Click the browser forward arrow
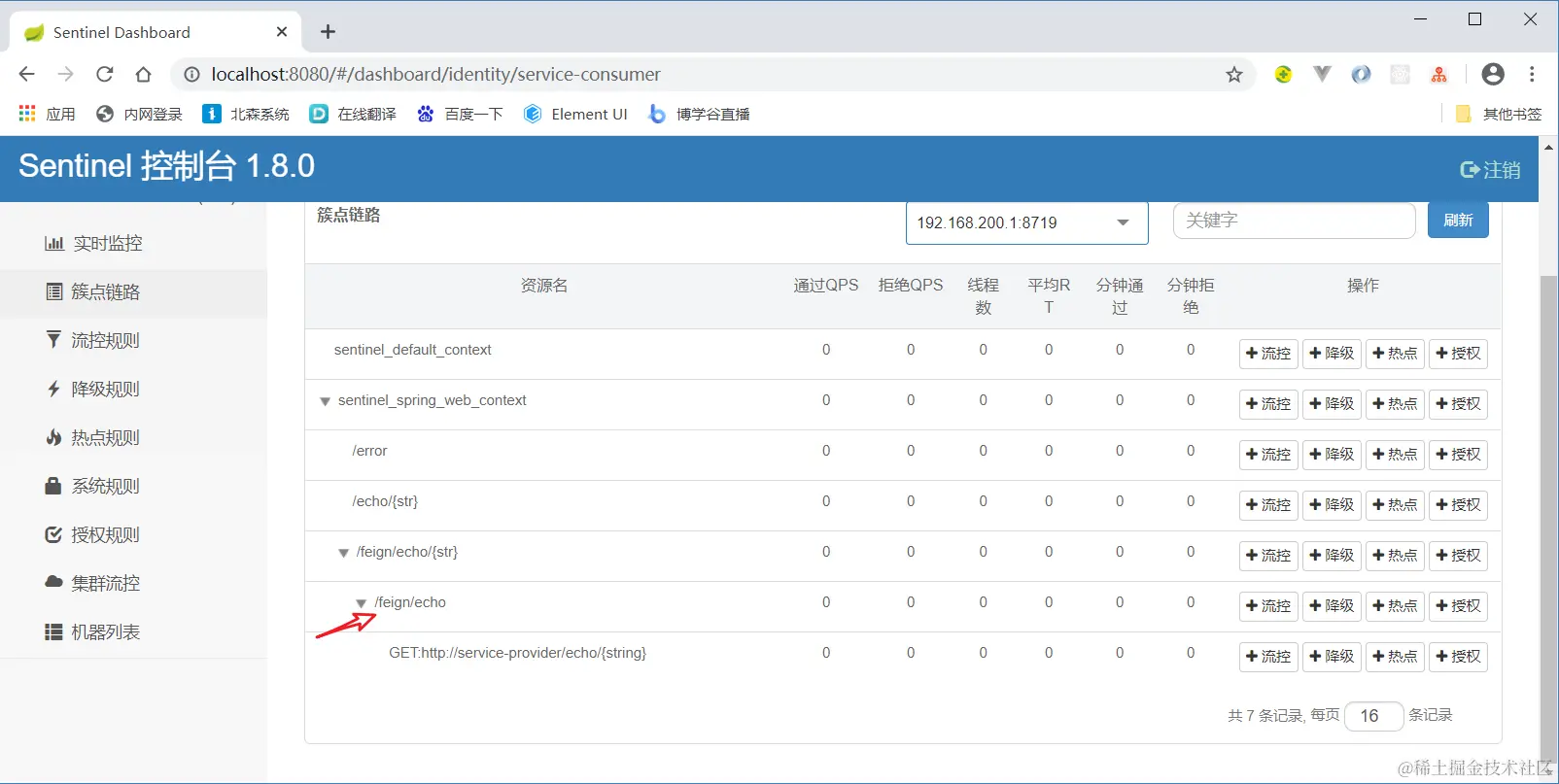This screenshot has height=784, width=1559. [65, 74]
